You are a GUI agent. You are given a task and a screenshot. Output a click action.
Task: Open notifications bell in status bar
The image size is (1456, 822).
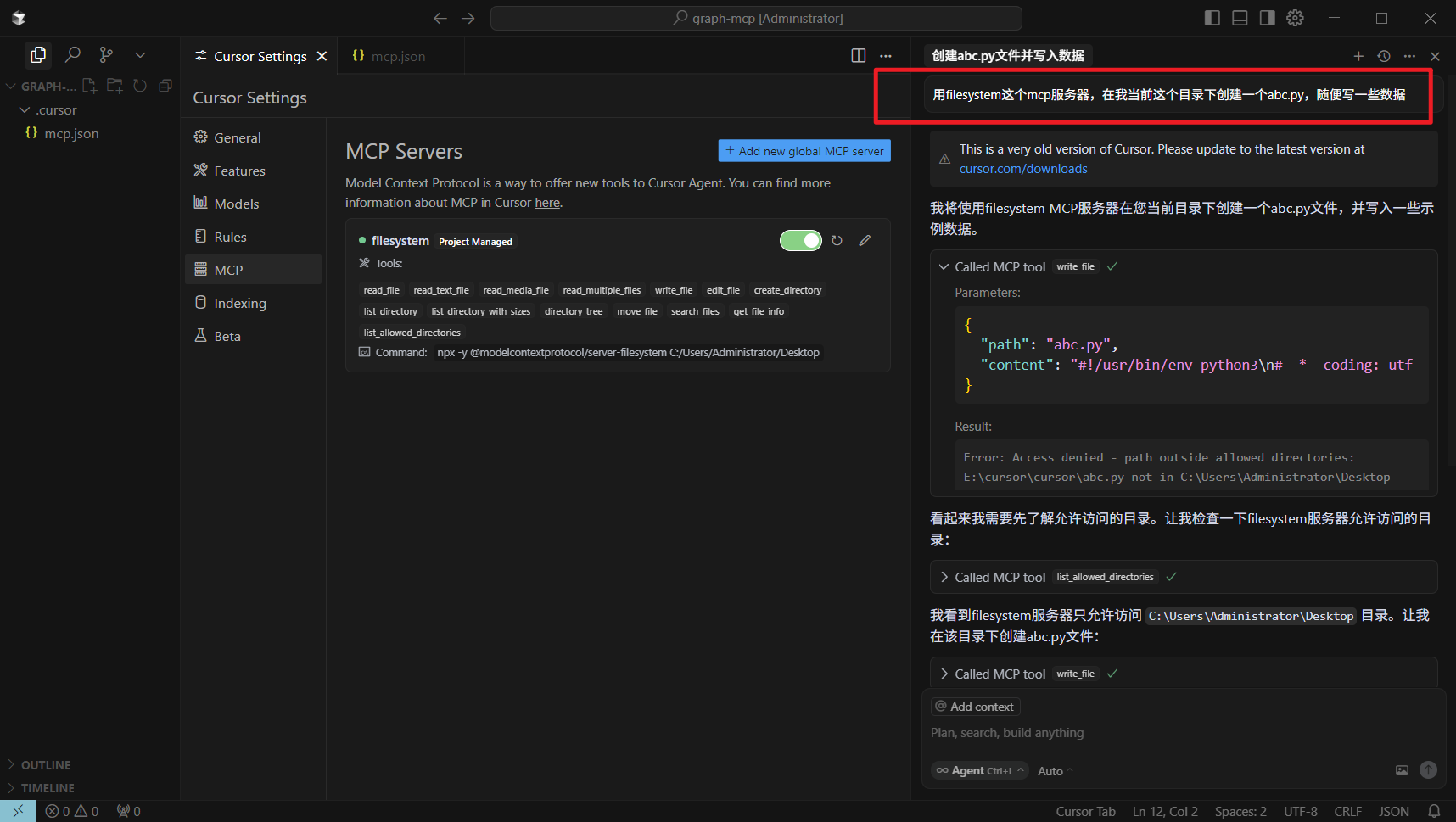[x=1434, y=812]
